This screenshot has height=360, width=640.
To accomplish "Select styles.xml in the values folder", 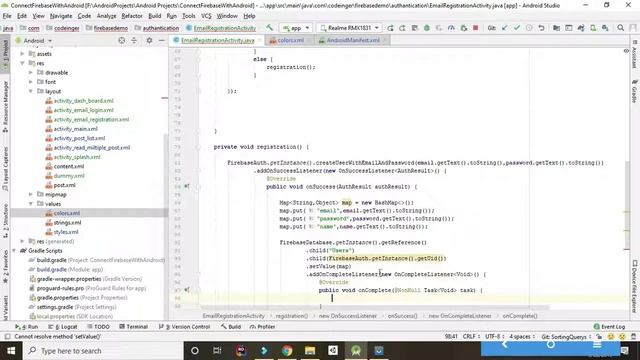I will click(66, 232).
